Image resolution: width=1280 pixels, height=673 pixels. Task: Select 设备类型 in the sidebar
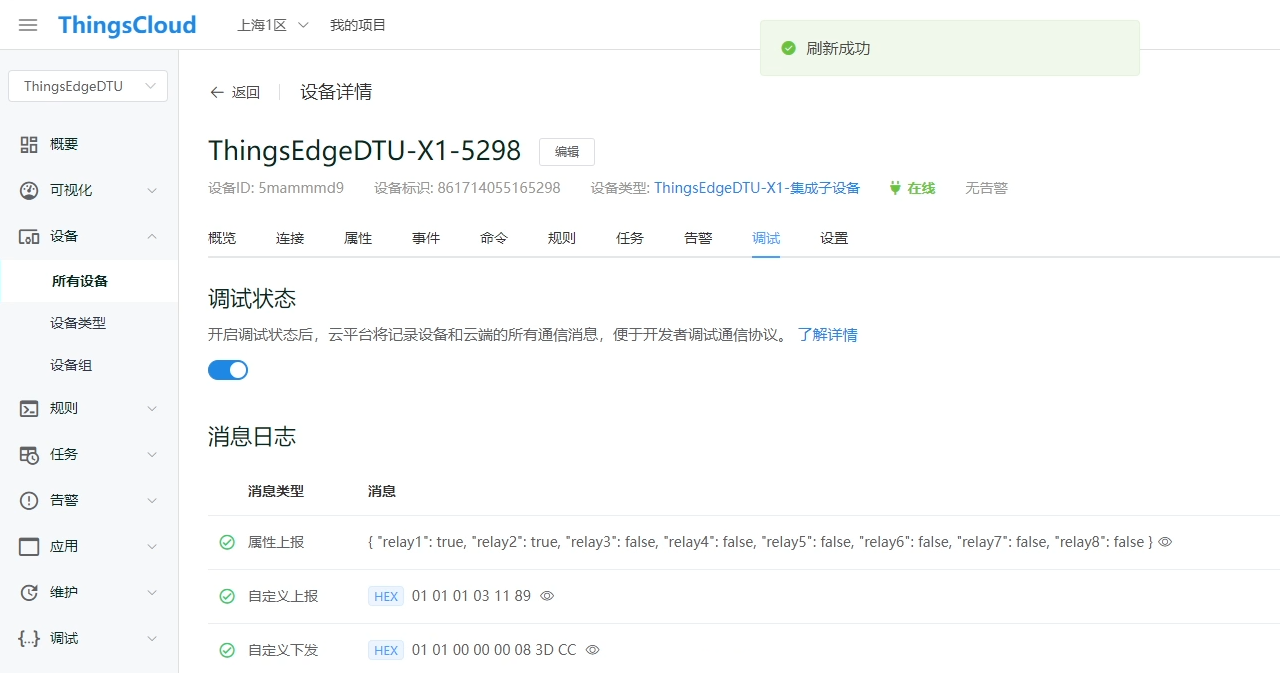coord(78,323)
